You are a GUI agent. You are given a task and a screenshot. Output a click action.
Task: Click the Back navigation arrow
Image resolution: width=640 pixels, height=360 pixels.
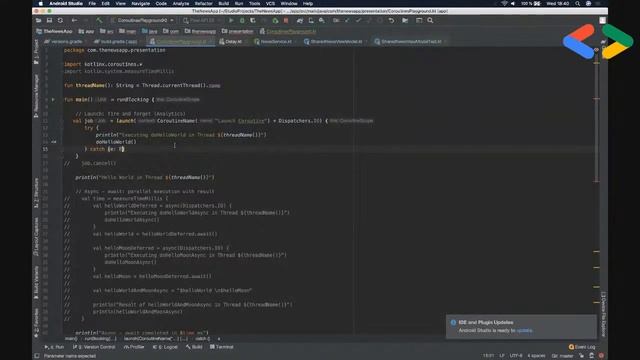click(x=74, y=20)
